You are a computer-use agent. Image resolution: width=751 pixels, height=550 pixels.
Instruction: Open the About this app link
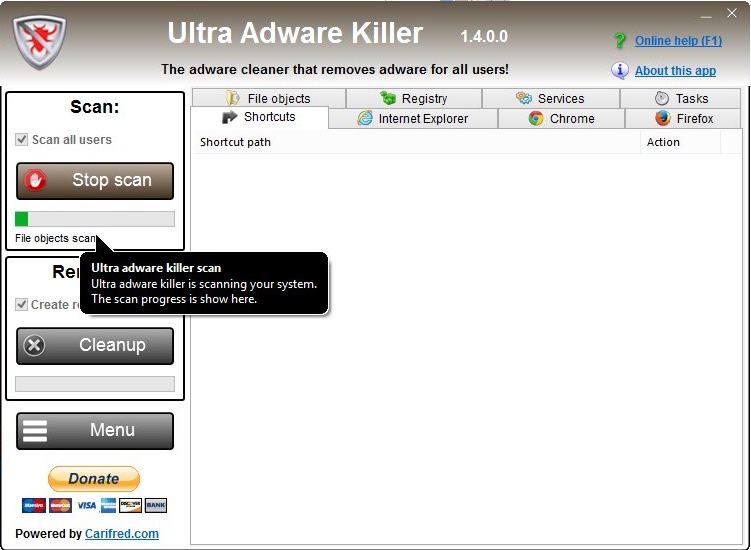tap(675, 71)
